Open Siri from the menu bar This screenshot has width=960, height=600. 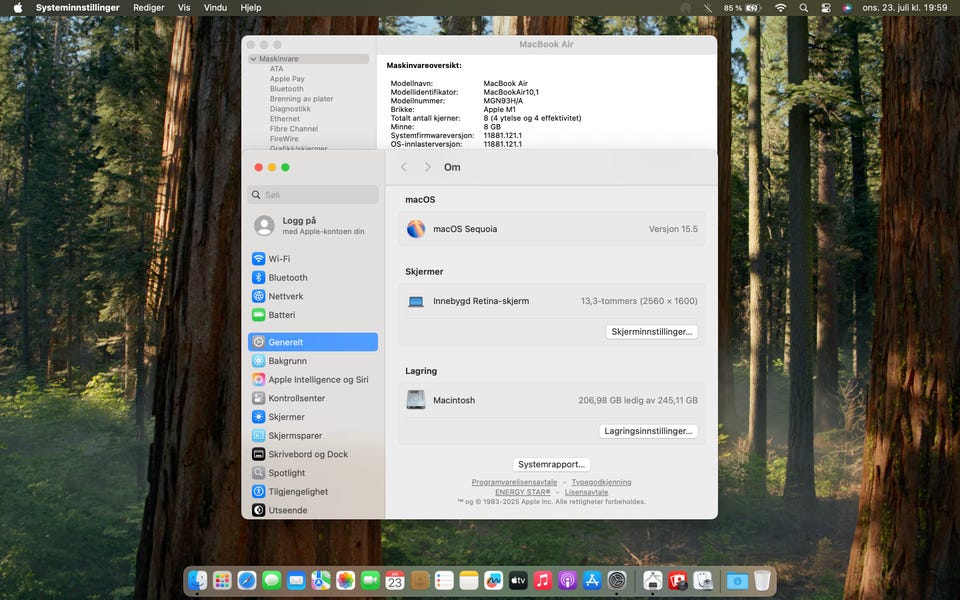(847, 8)
